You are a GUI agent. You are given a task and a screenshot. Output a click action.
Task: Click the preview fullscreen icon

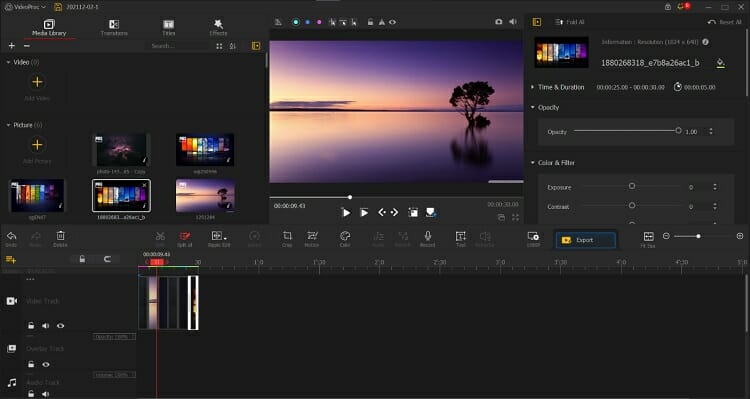click(x=515, y=217)
